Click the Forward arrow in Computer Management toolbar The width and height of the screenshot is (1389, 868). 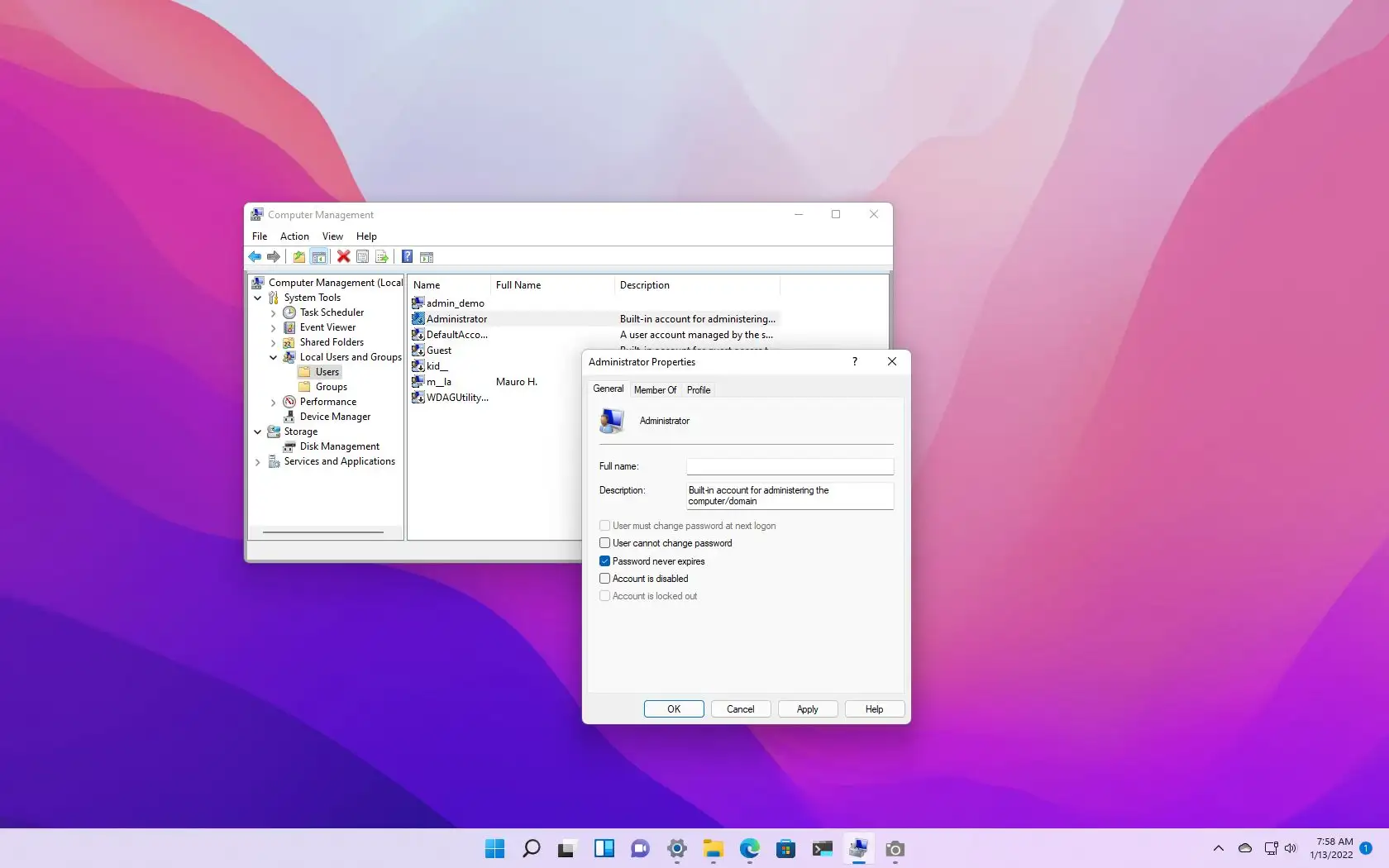click(274, 257)
